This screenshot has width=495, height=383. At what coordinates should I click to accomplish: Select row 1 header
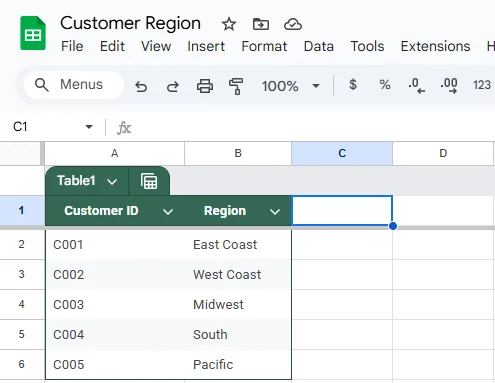pyautogui.click(x=22, y=210)
